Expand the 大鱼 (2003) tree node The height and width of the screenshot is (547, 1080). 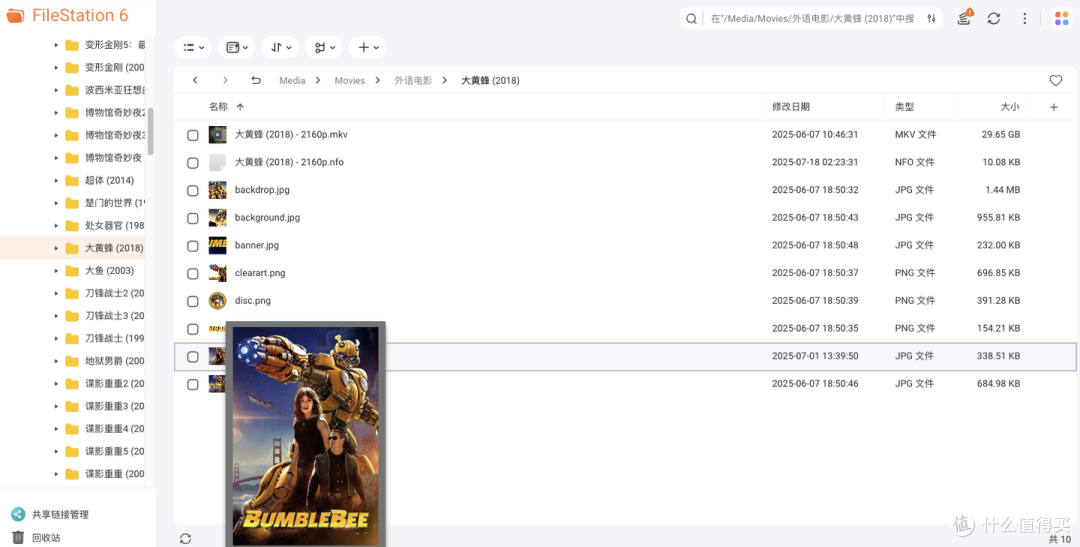(x=56, y=271)
